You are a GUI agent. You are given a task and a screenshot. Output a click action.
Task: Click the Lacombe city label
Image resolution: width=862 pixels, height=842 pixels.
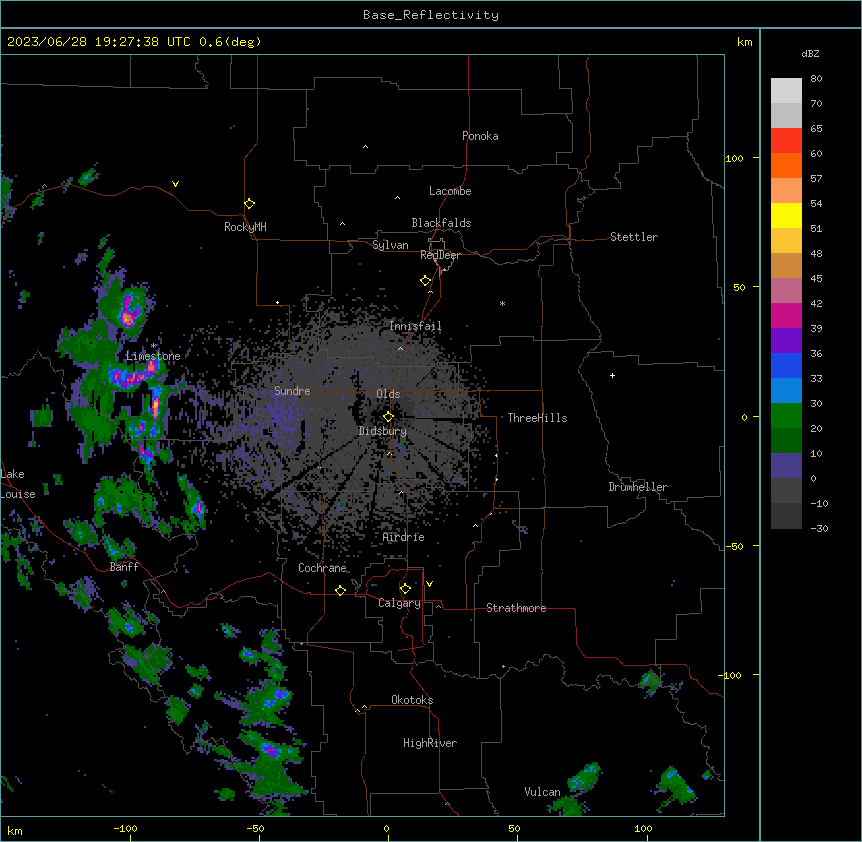pos(450,191)
